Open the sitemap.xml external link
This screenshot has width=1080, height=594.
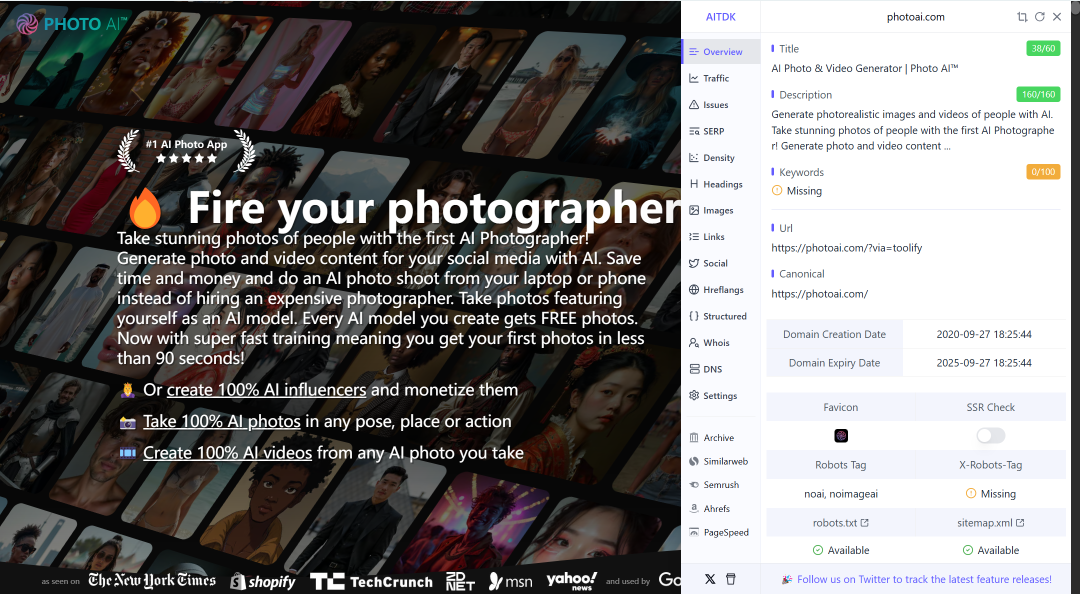click(x=990, y=523)
